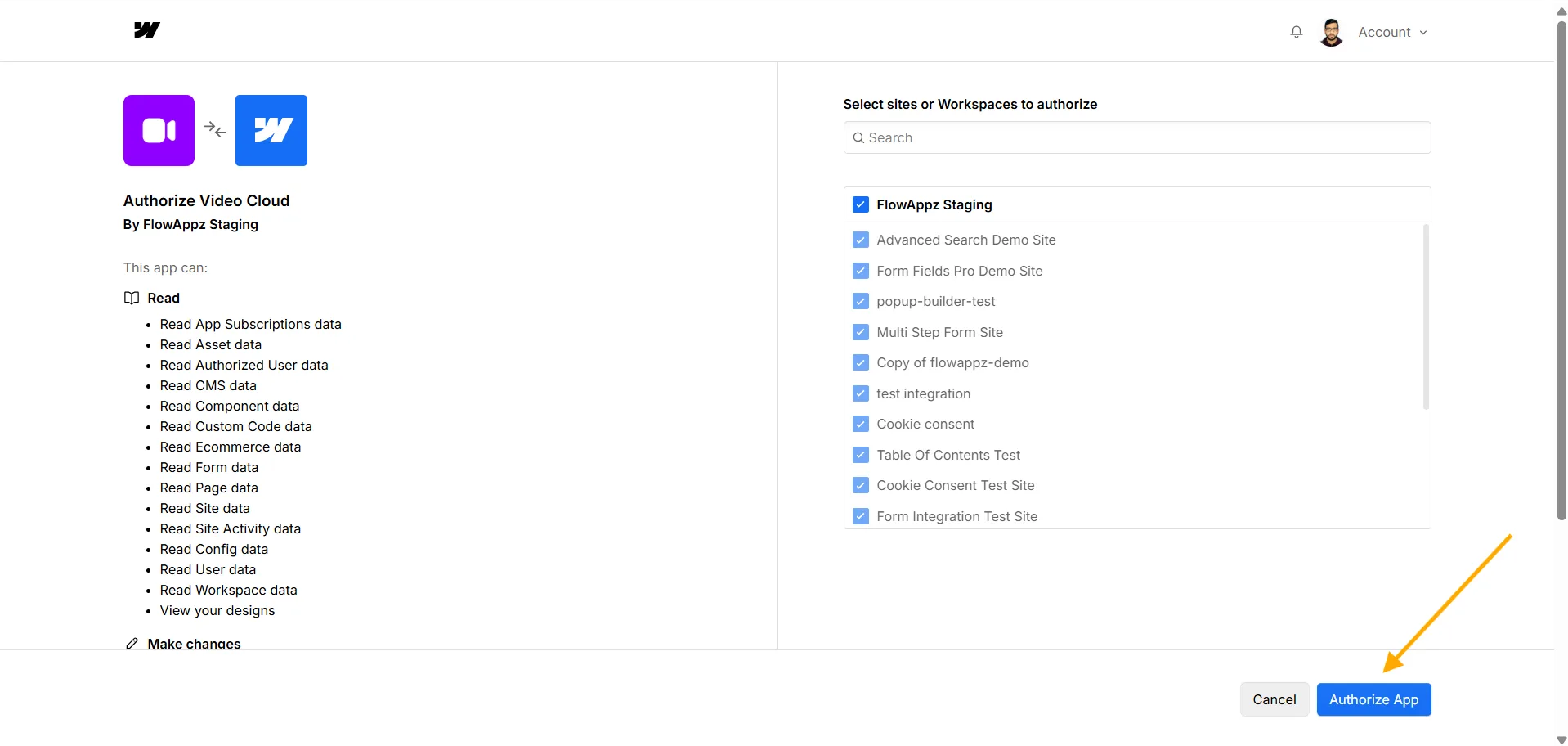Click 'Read Site data' permission text
Screen dimensions: 1568x746
(205, 508)
